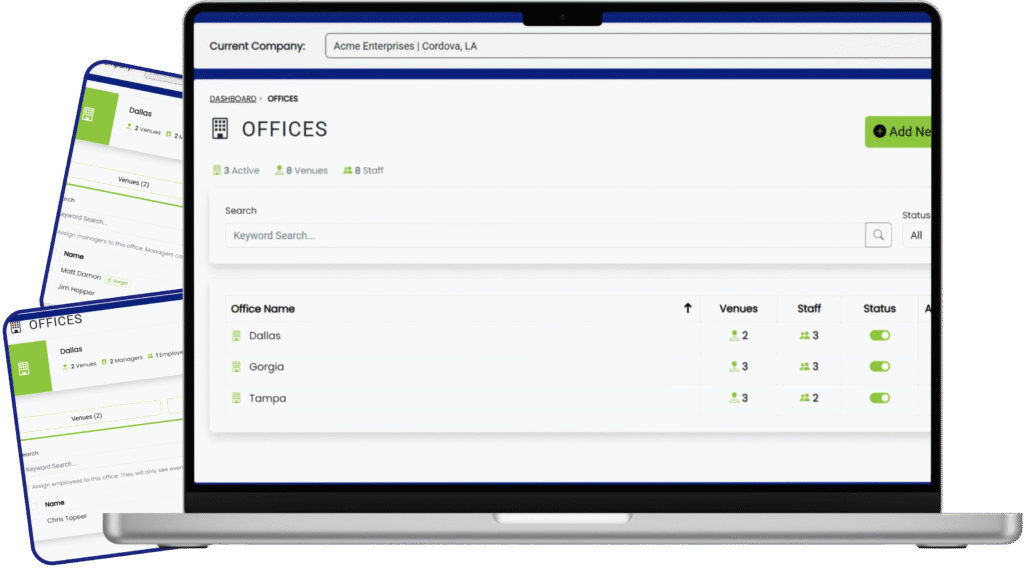Click the Add New button
This screenshot has width=1024, height=568.
(898, 131)
